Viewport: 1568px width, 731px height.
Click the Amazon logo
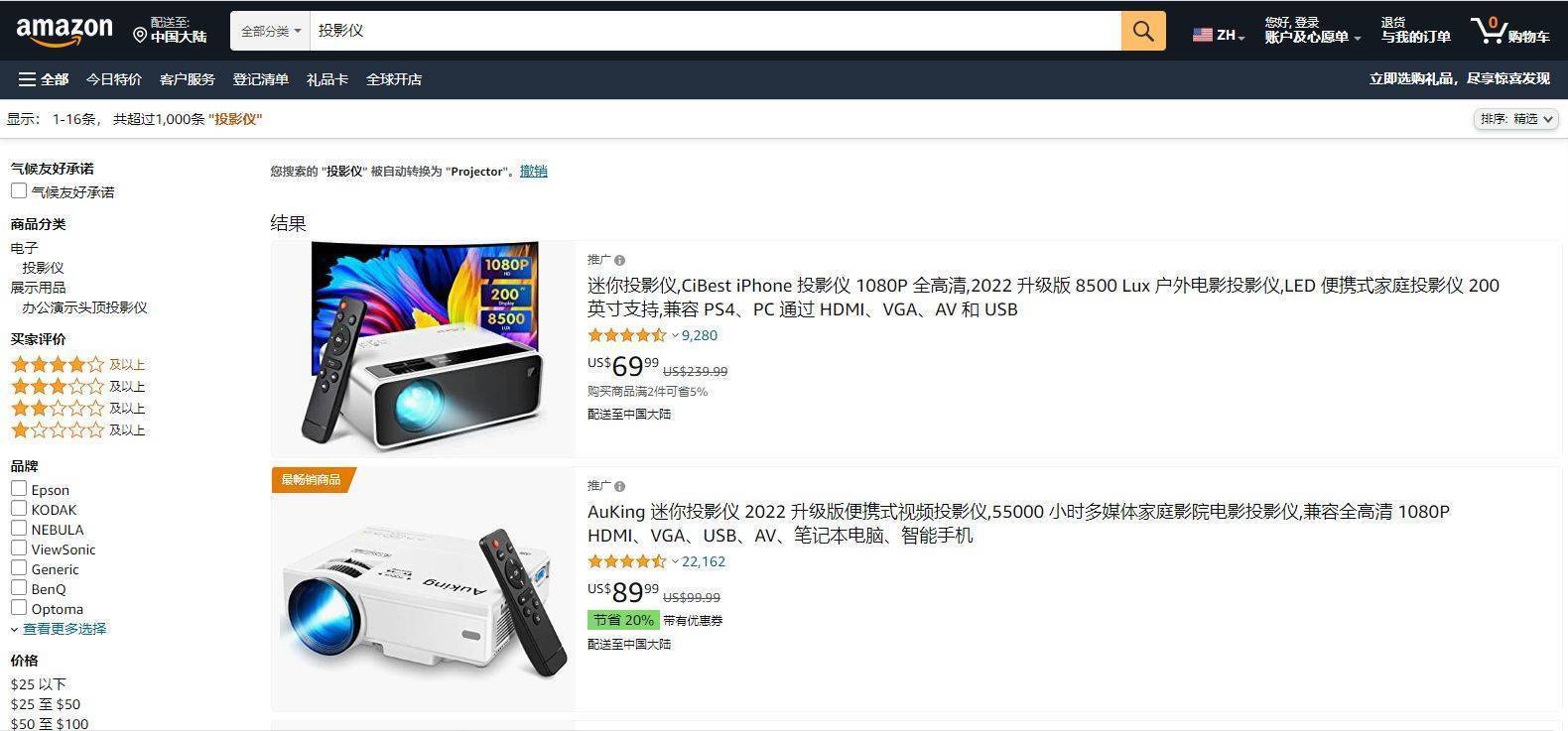tap(65, 31)
